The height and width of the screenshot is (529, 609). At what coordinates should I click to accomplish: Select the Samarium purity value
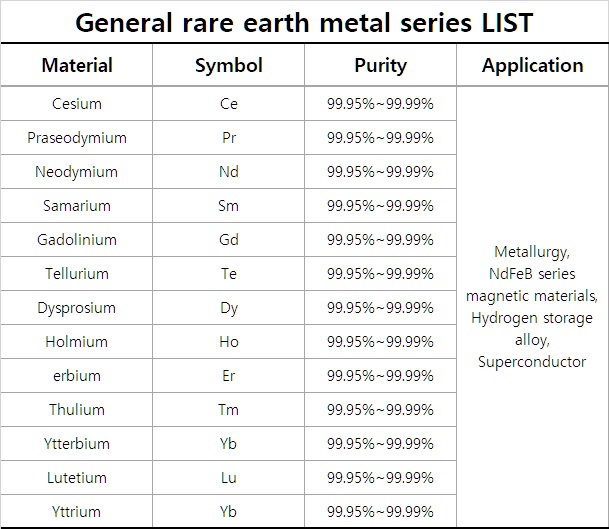[380, 206]
